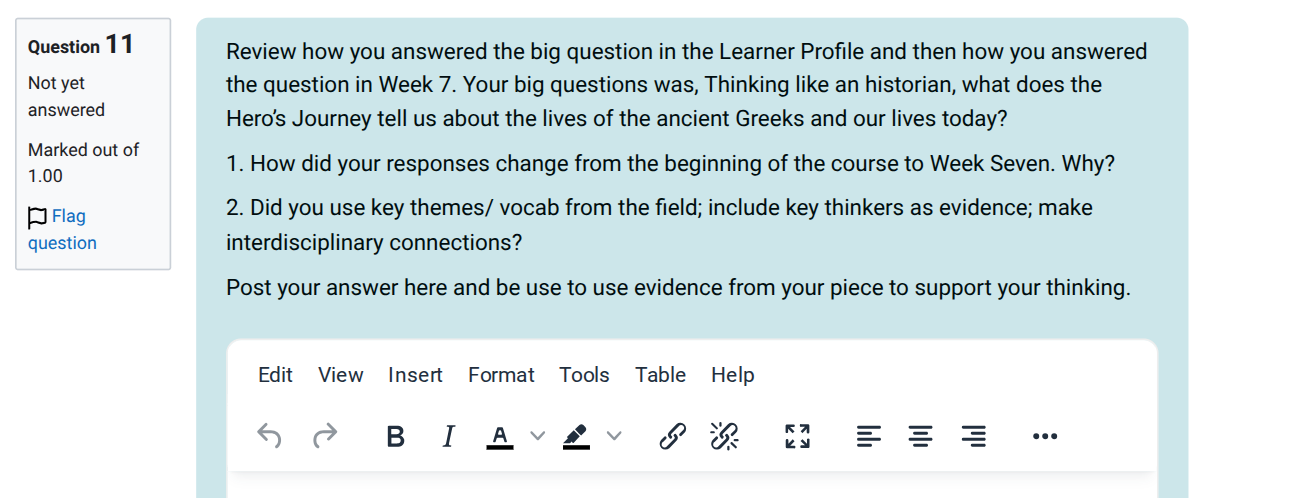Center align text
Viewport: 1298px width, 498px height.
tap(921, 436)
